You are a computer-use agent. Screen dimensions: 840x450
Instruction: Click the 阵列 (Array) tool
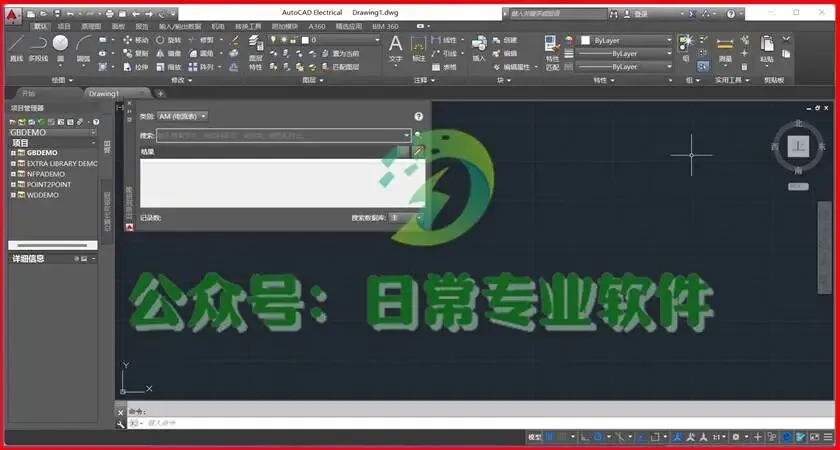201,67
